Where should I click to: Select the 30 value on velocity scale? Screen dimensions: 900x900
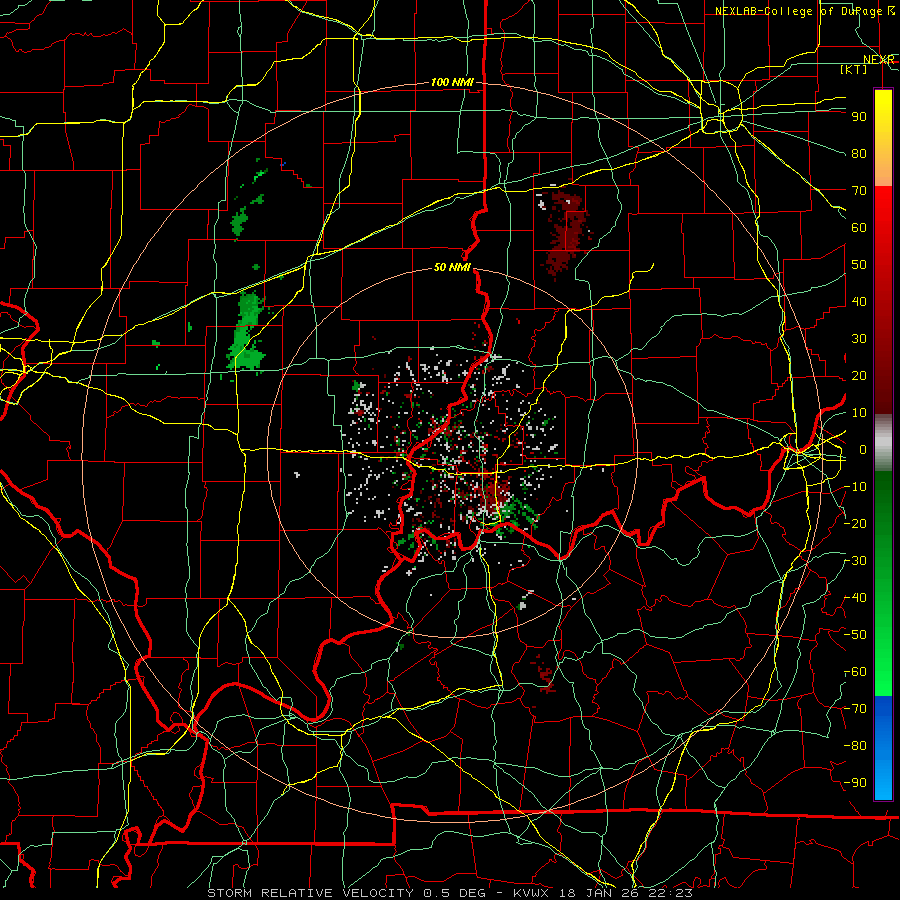point(859,339)
